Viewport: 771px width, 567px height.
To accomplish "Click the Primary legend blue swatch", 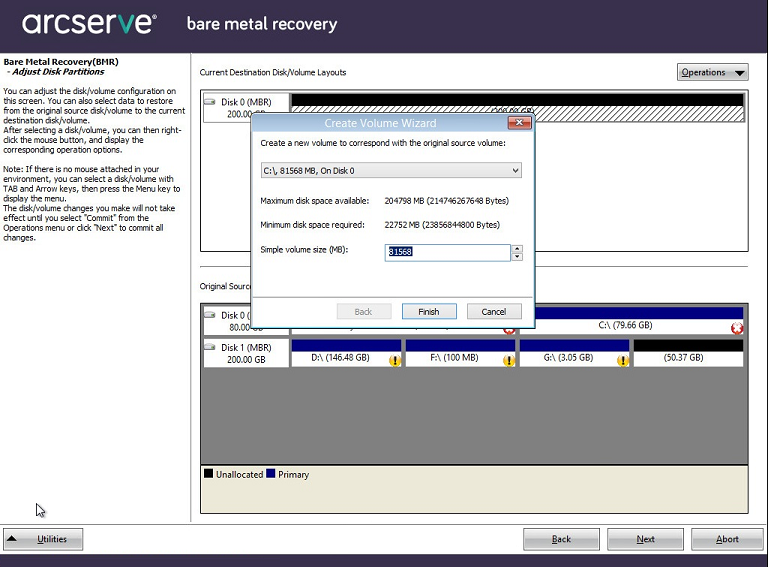I will click(x=270, y=474).
